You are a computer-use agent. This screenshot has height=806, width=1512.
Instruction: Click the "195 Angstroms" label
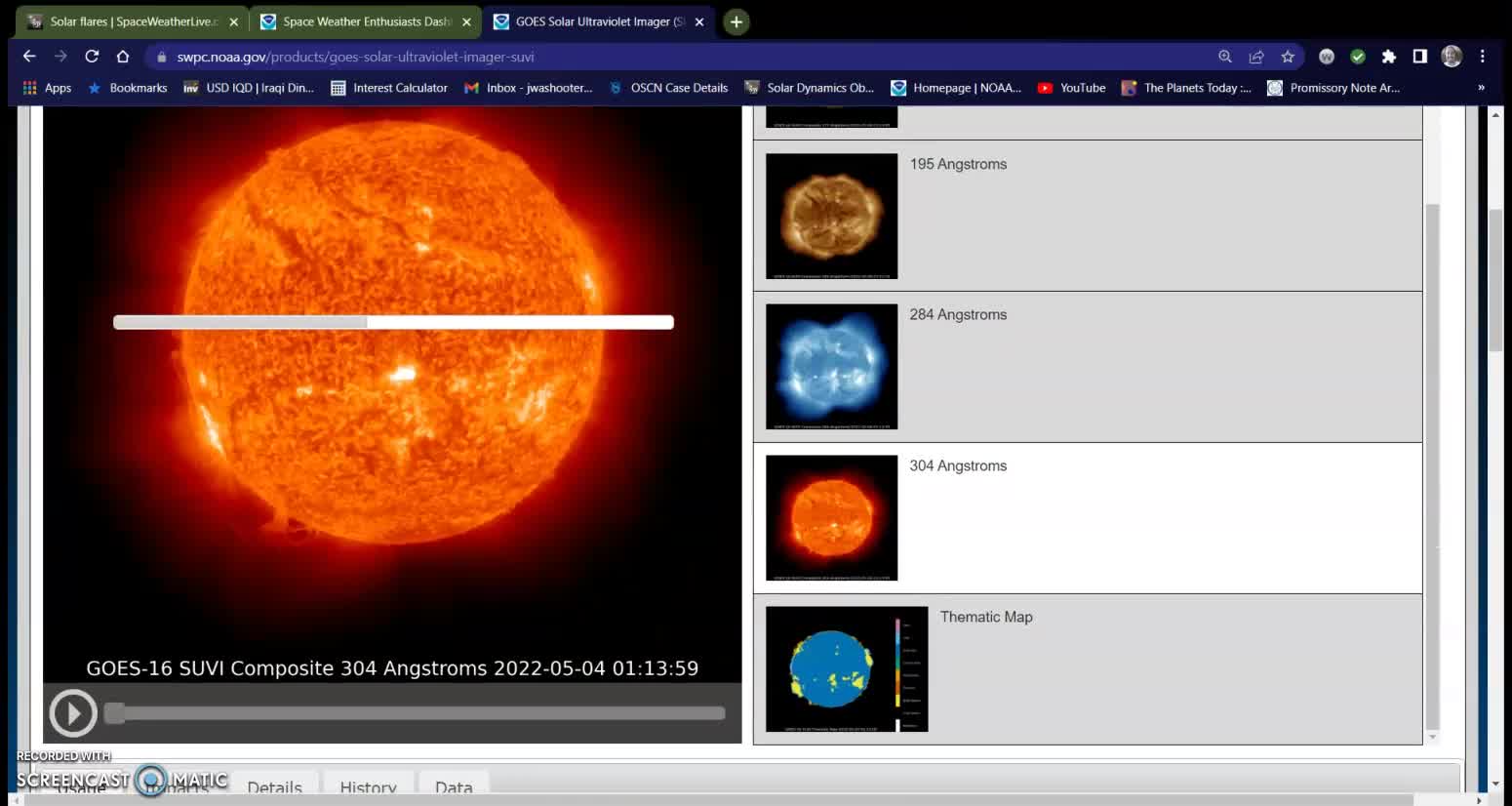point(958,164)
